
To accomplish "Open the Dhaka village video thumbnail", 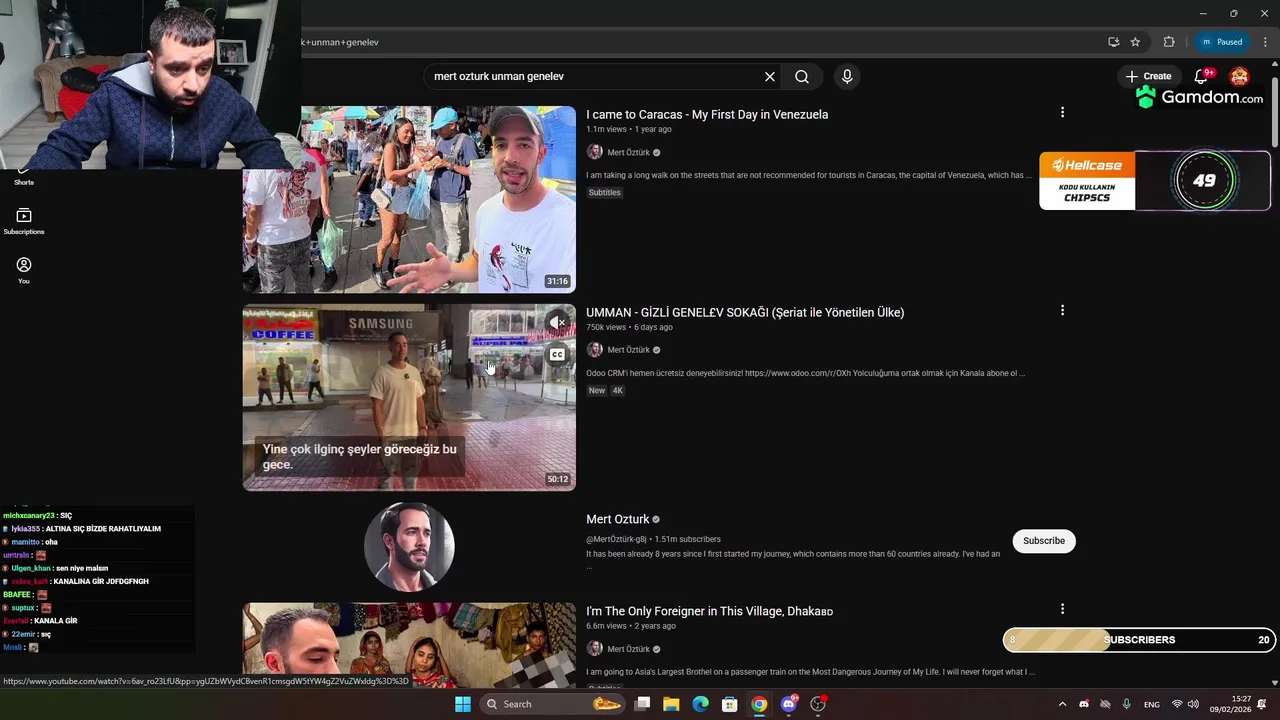I will pos(409,645).
